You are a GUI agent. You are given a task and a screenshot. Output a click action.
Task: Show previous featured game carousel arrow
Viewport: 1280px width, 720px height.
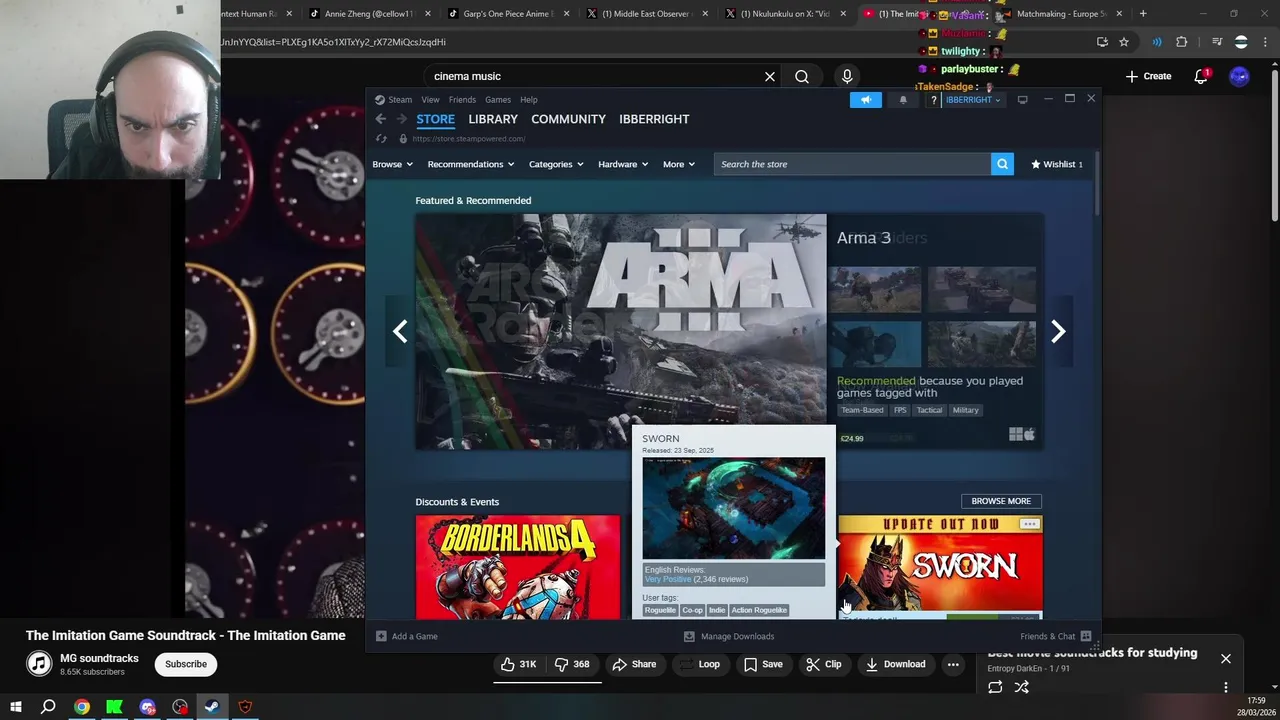pyautogui.click(x=400, y=331)
